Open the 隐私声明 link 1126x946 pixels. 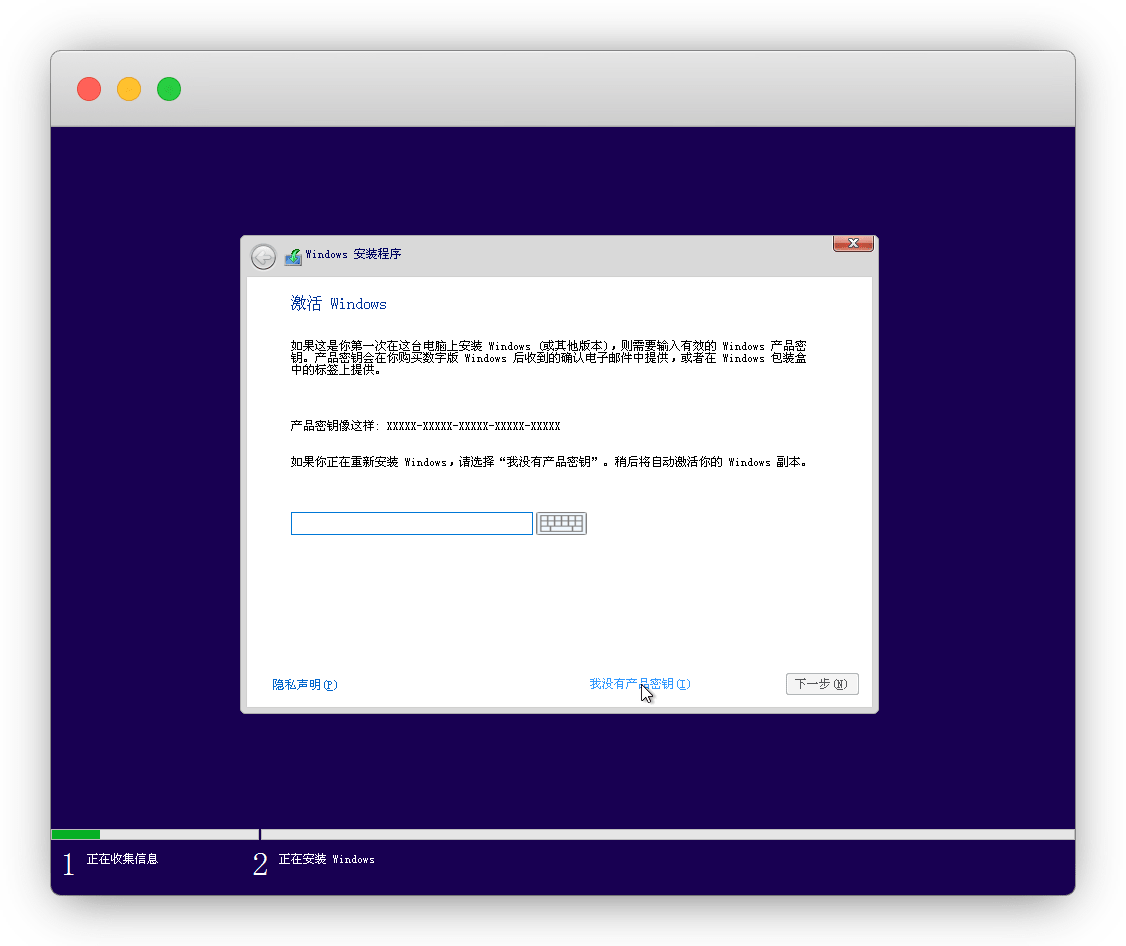click(x=305, y=685)
